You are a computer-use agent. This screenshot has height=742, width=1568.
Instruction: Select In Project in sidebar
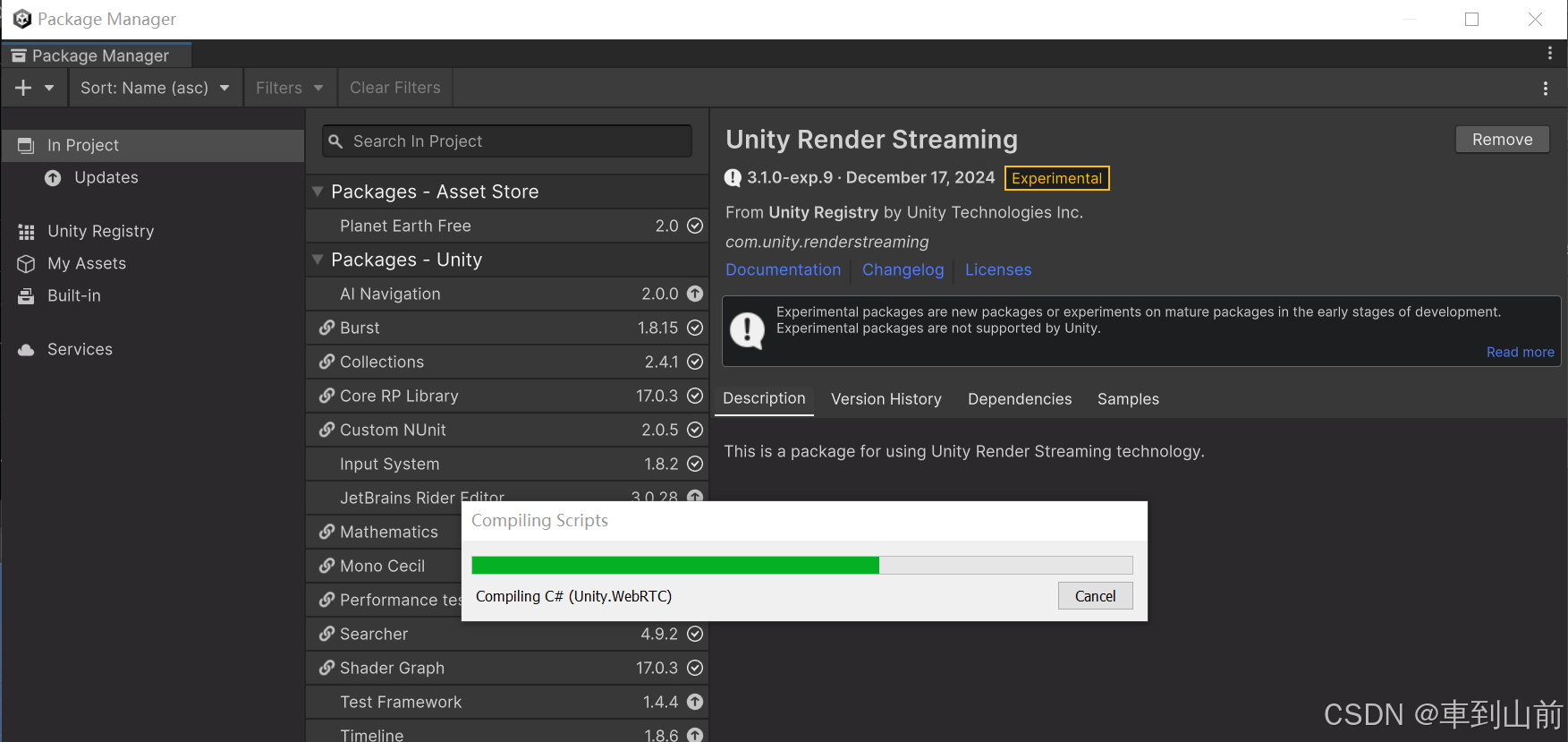click(x=153, y=145)
